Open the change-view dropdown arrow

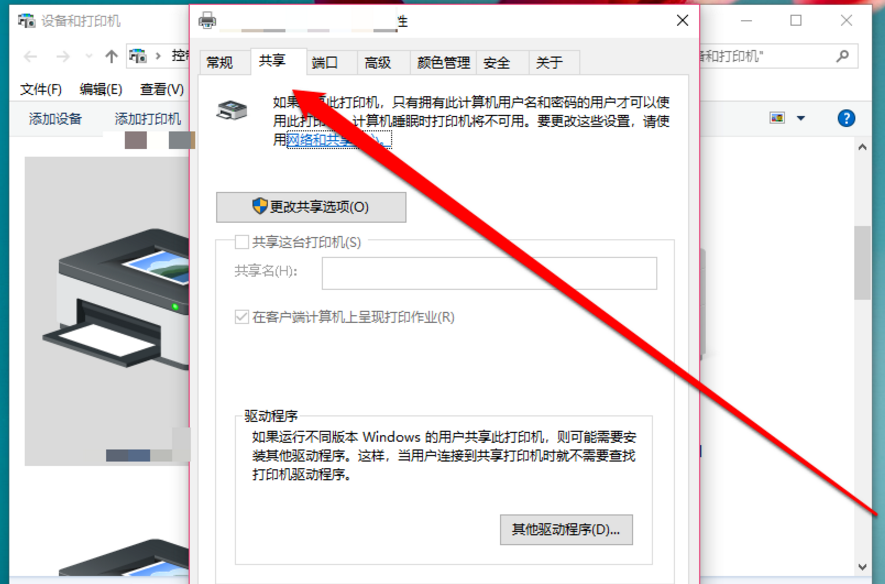pyautogui.click(x=800, y=118)
